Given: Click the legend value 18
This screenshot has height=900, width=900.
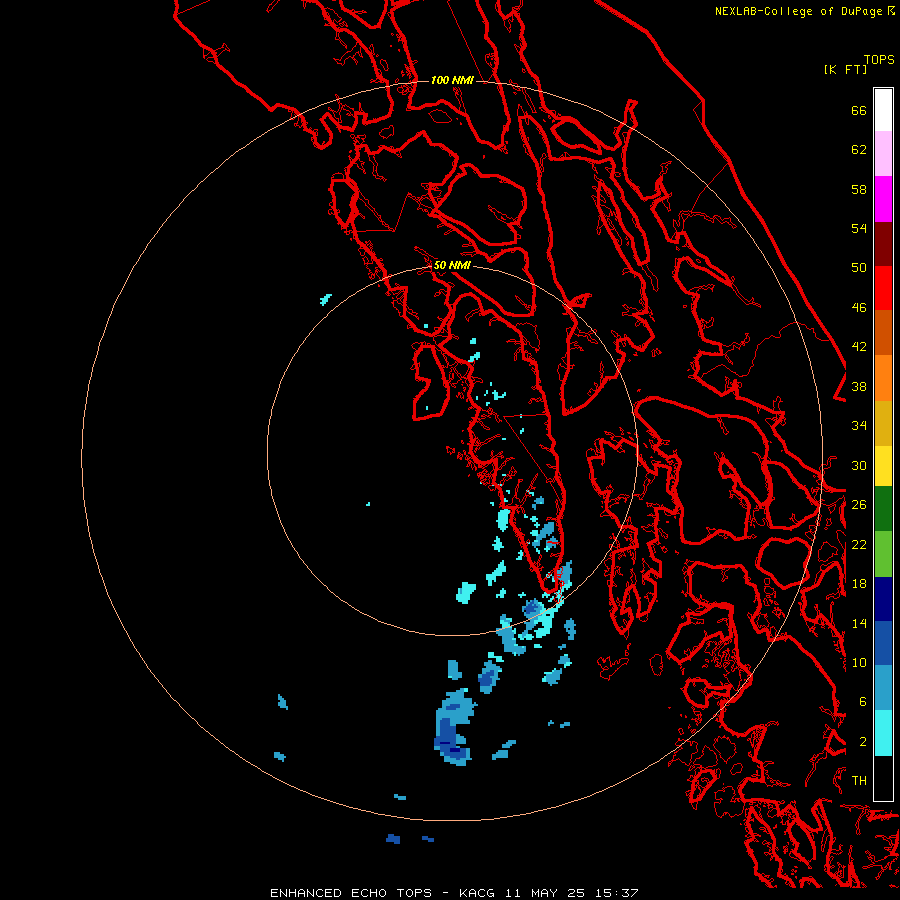Looking at the screenshot, I should tap(859, 584).
